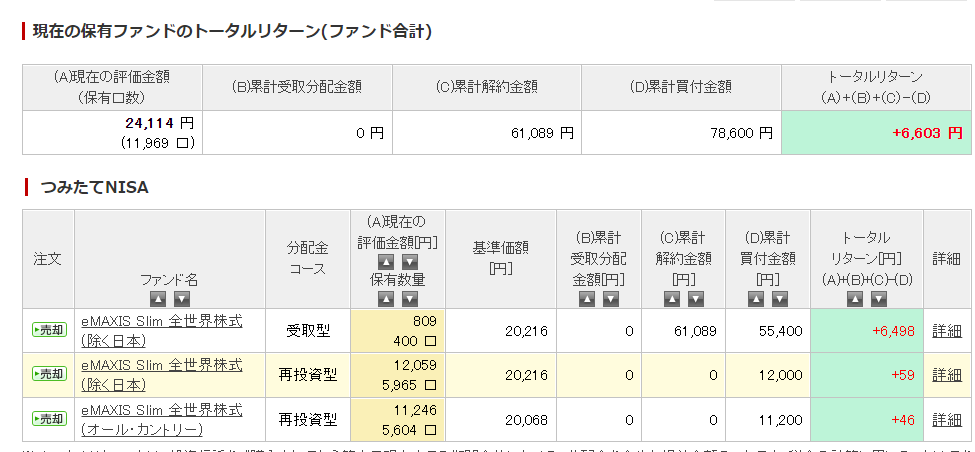The image size is (975, 452).
Task: Click 売却 button for 12,059 yen fund row
Action: (x=49, y=374)
